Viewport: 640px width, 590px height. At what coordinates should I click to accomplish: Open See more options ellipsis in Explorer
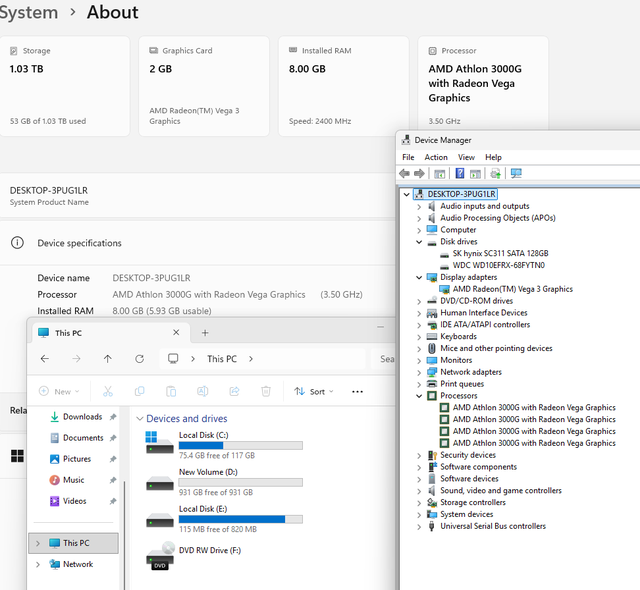[x=357, y=392]
